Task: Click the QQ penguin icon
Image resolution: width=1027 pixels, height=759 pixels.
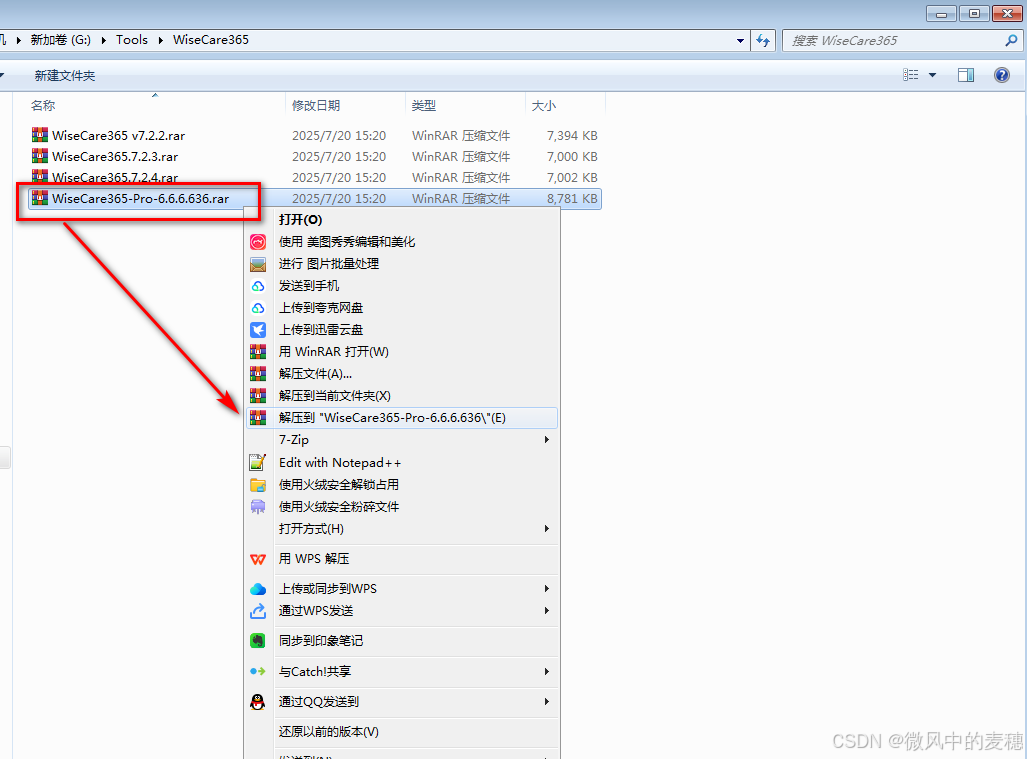Action: 258,702
